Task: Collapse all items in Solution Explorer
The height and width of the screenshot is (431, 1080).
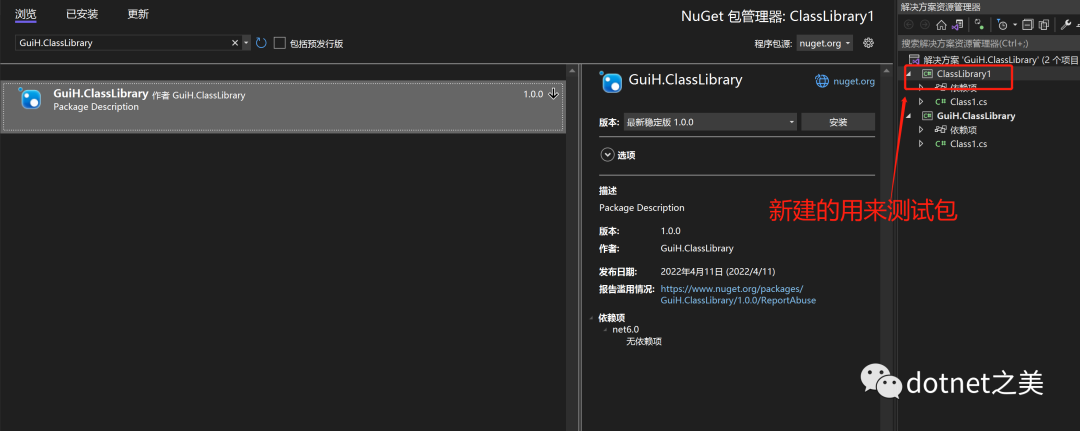Action: (x=1027, y=25)
